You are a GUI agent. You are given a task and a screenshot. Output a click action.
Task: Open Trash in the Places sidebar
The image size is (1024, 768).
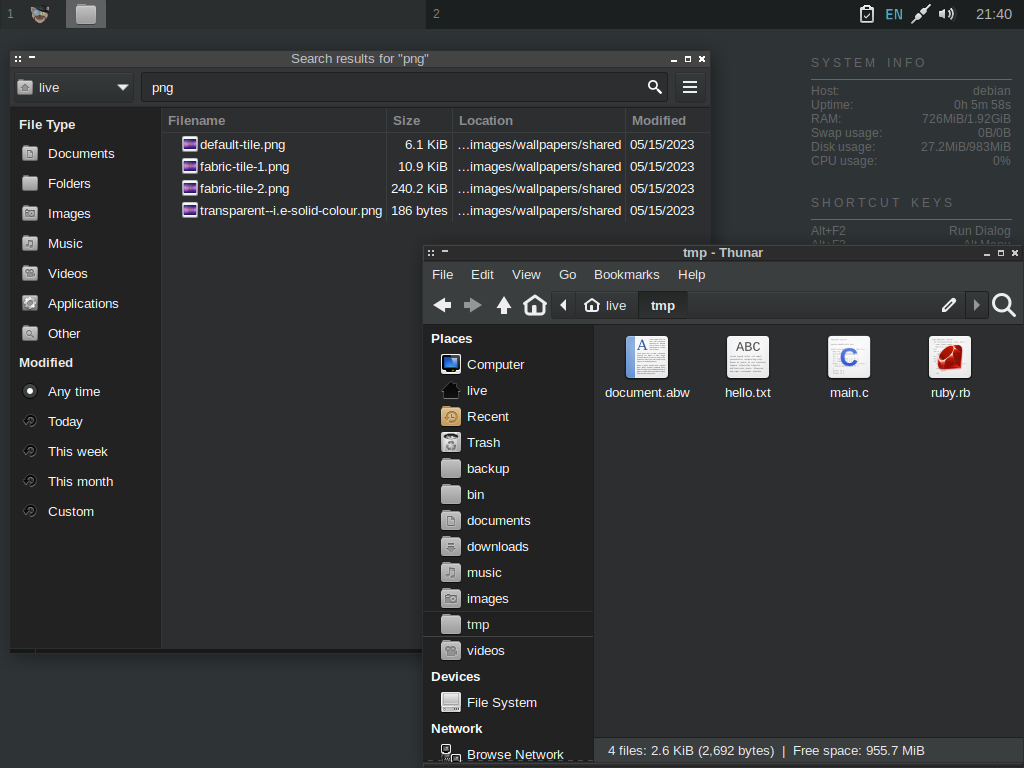pyautogui.click(x=483, y=442)
